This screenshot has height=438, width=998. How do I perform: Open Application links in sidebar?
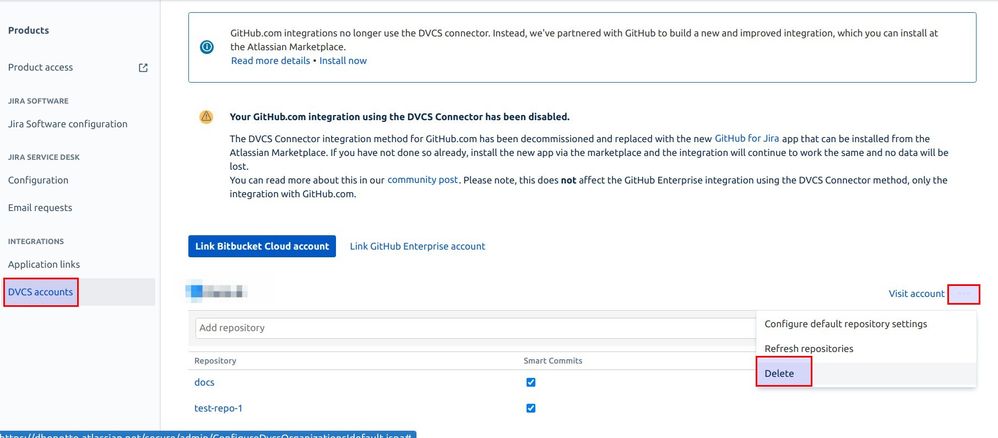point(44,264)
